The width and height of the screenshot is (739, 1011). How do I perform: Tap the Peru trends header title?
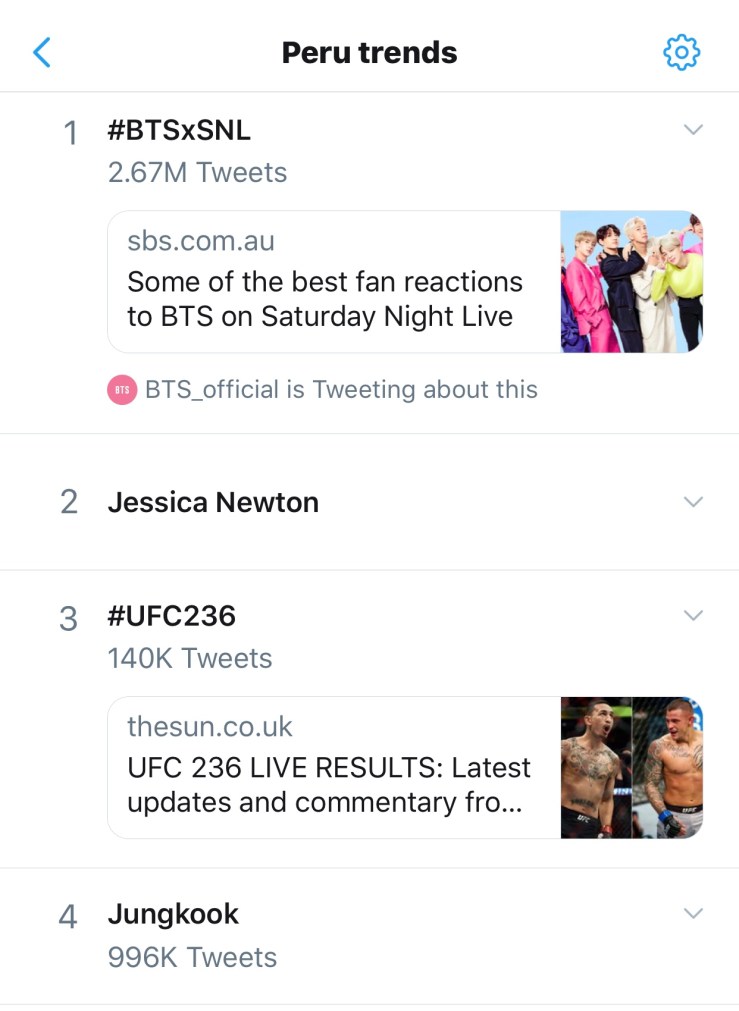tap(369, 52)
